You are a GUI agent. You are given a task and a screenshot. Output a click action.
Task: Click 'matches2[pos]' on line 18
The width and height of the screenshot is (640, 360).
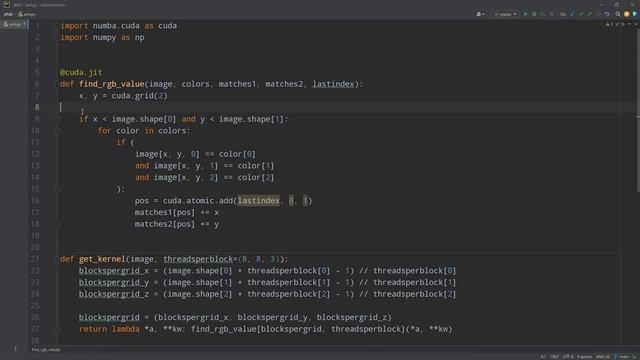[x=165, y=224]
